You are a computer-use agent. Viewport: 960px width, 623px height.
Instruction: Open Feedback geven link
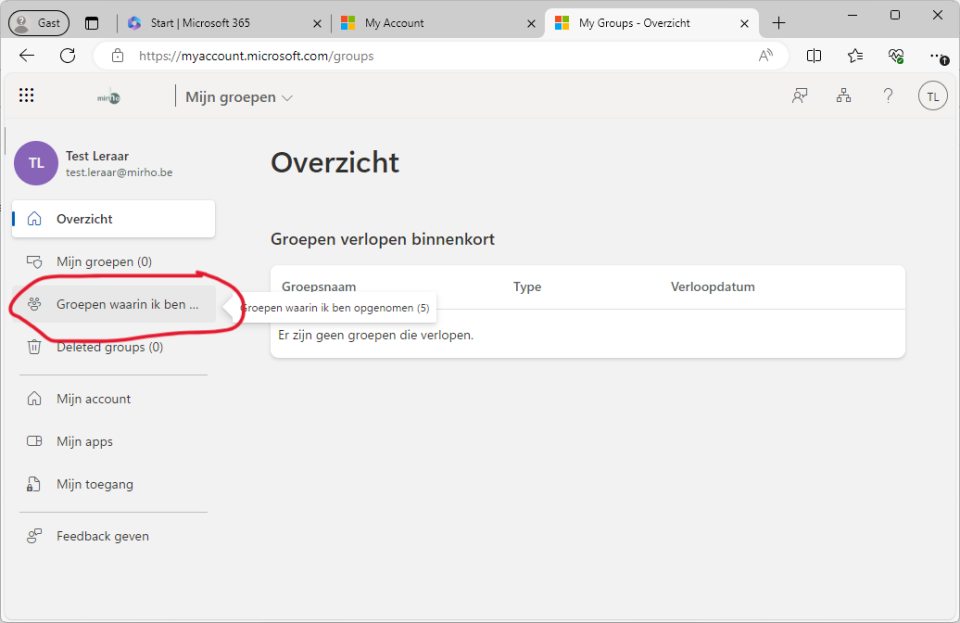pos(102,536)
